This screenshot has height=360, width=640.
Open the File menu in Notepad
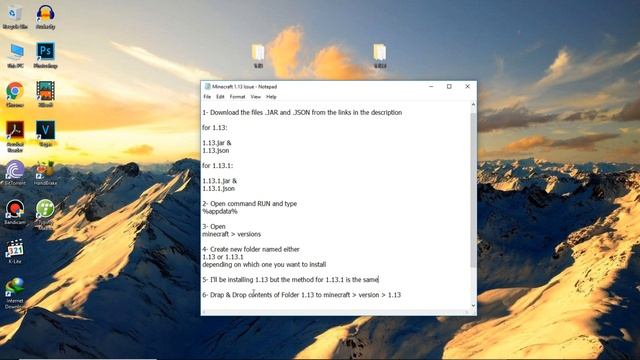(x=207, y=97)
